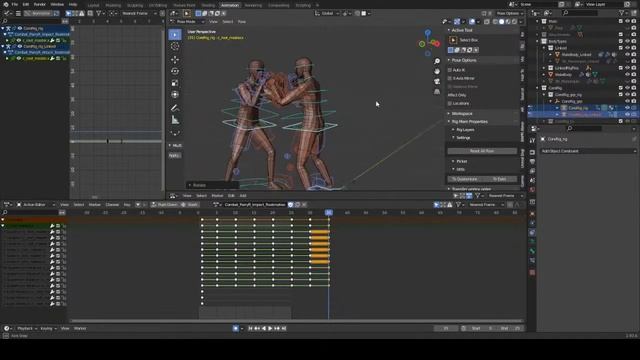Activate the Select Box tool in toolbar

175,35
